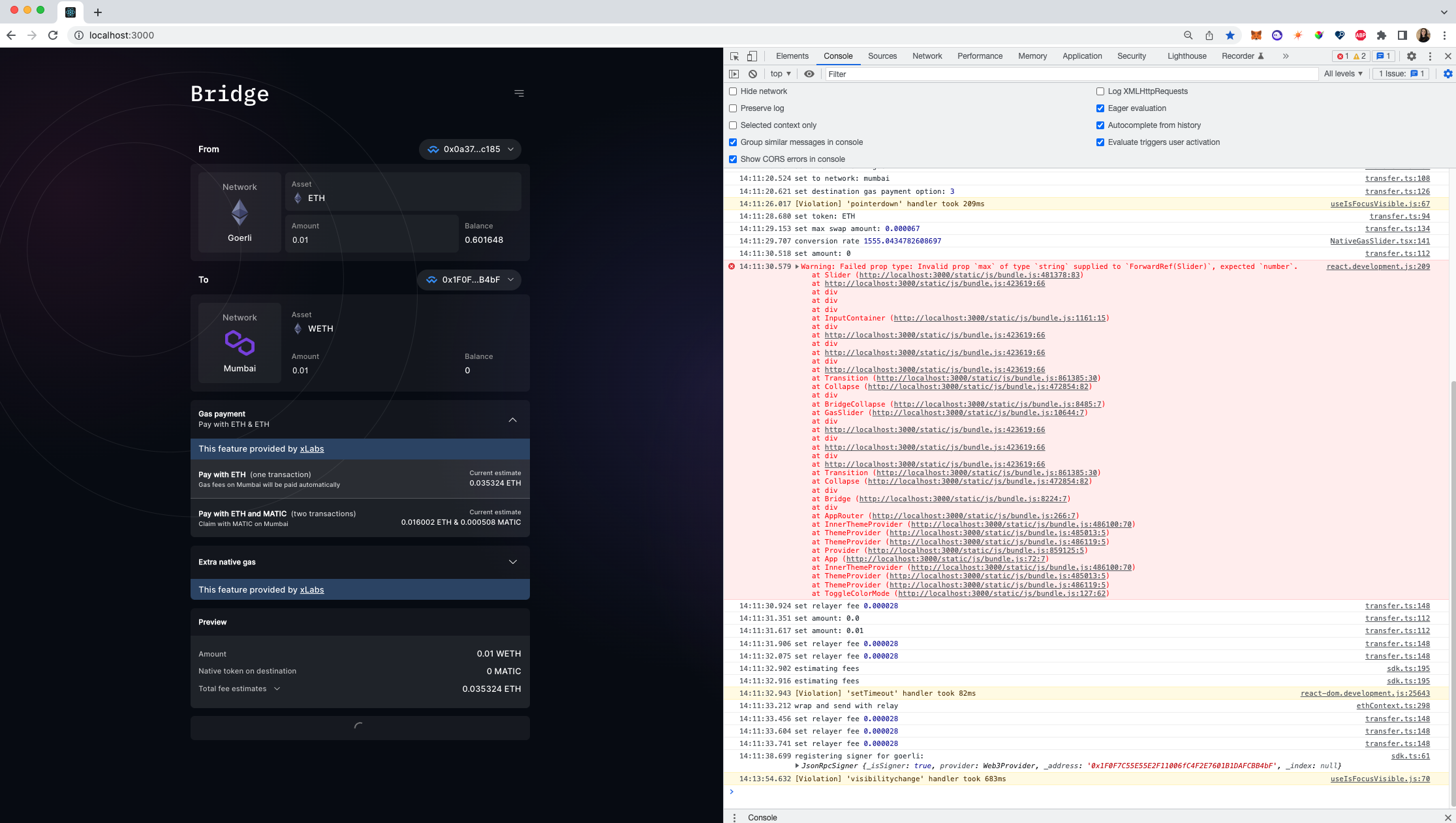Clear the console messages

click(x=752, y=74)
